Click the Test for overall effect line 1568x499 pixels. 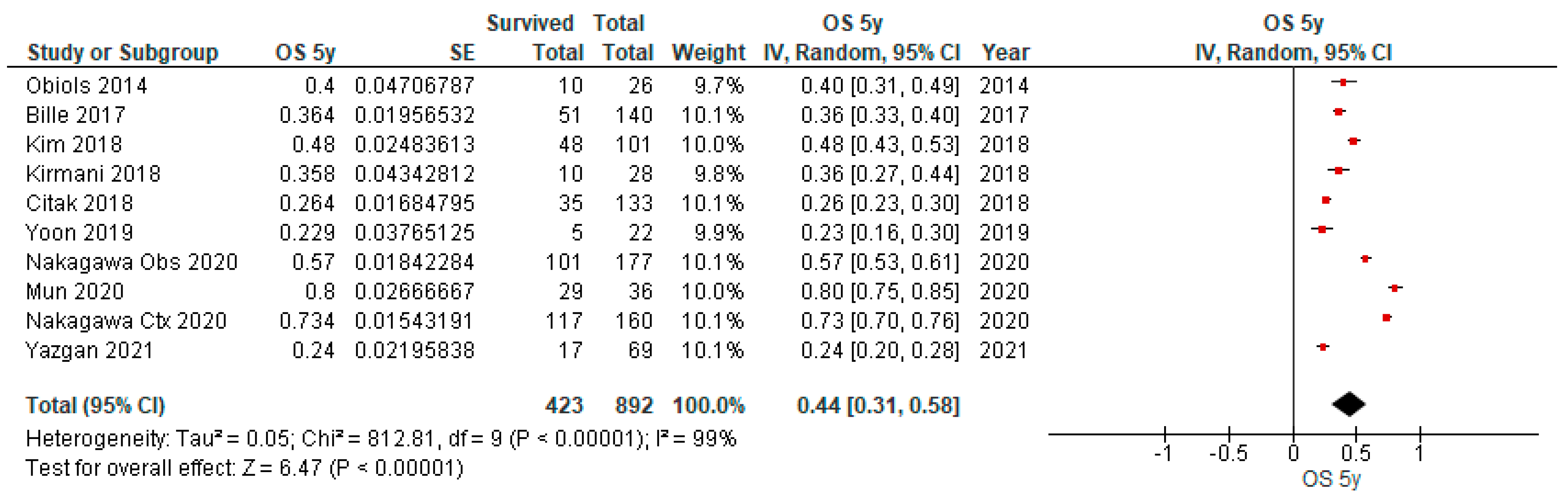(244, 469)
